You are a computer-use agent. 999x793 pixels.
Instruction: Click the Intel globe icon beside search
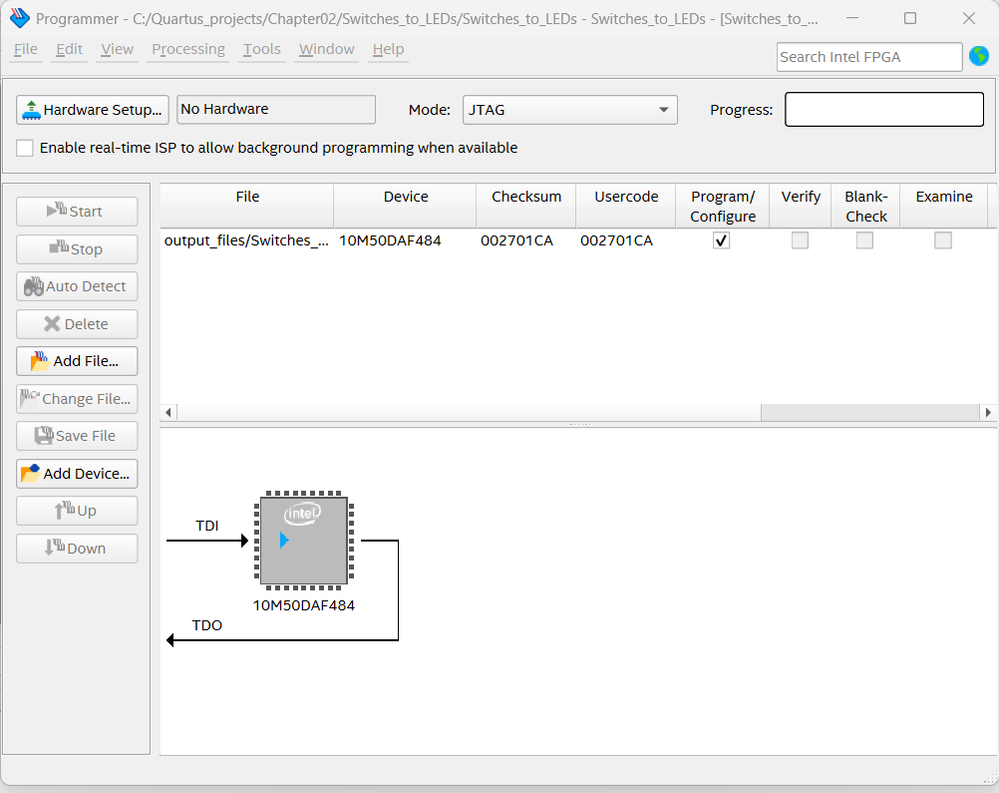(979, 56)
